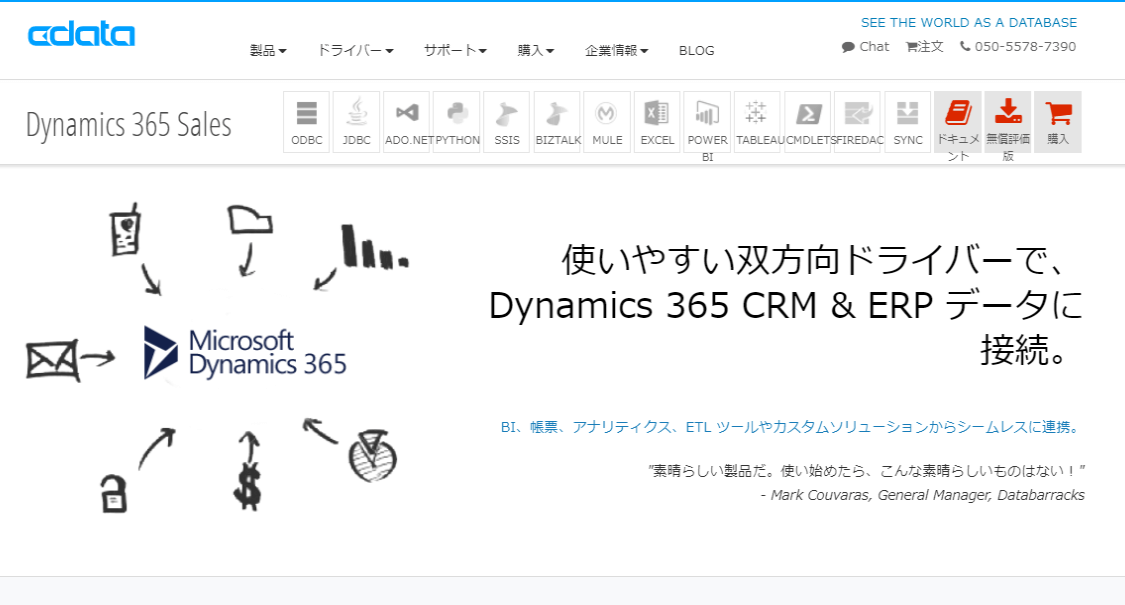This screenshot has height=605, width=1125.
Task: Open the ODBC driver icon
Action: pyautogui.click(x=306, y=121)
